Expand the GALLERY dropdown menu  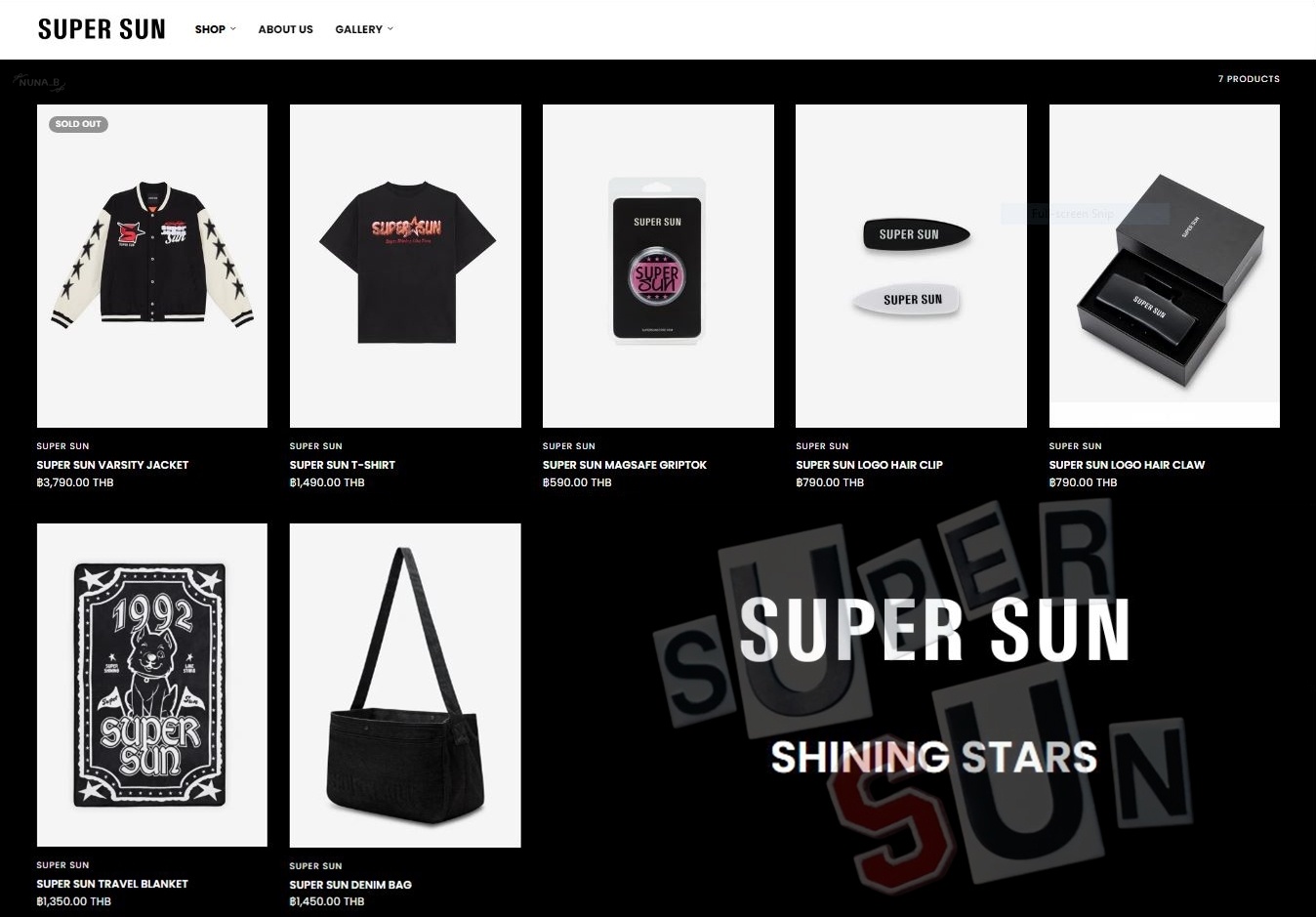coord(364,29)
